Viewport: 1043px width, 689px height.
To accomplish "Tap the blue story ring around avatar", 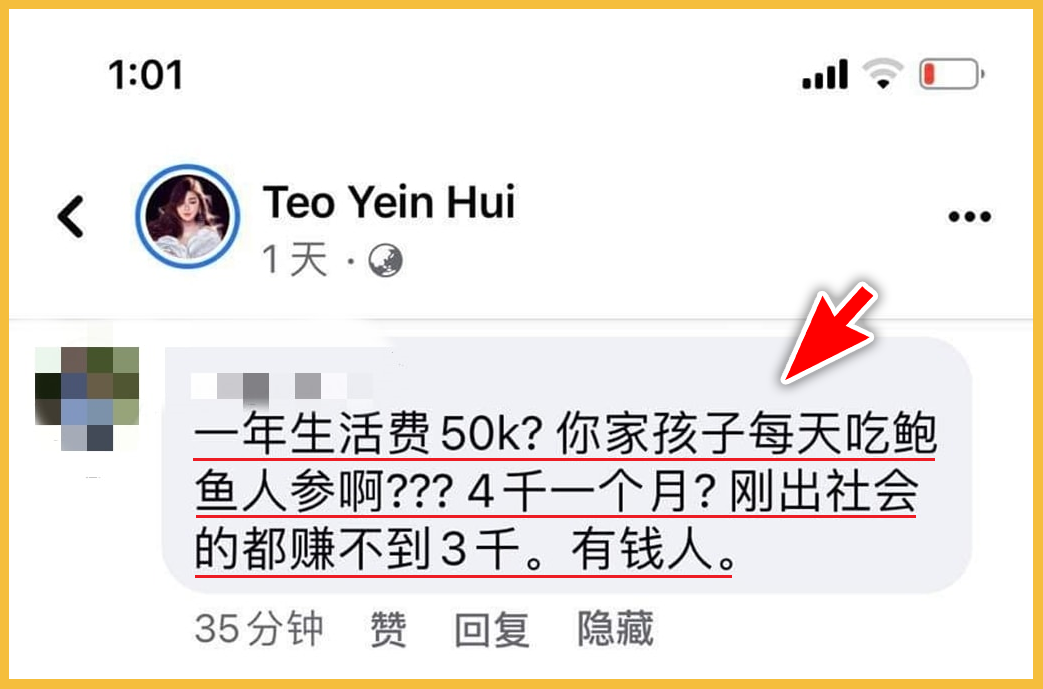I will [x=188, y=216].
